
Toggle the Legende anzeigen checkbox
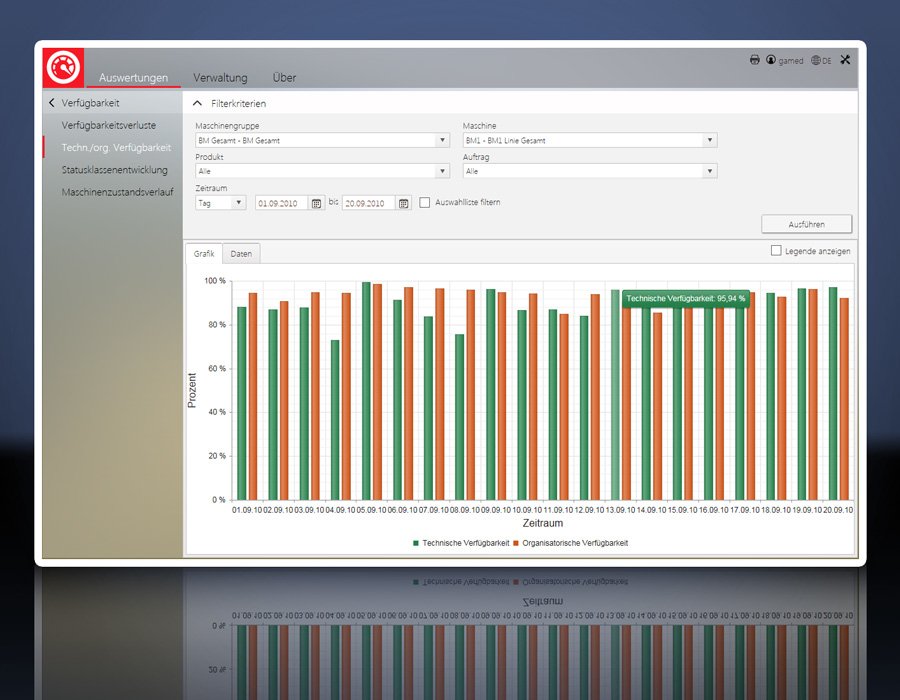coord(776,251)
